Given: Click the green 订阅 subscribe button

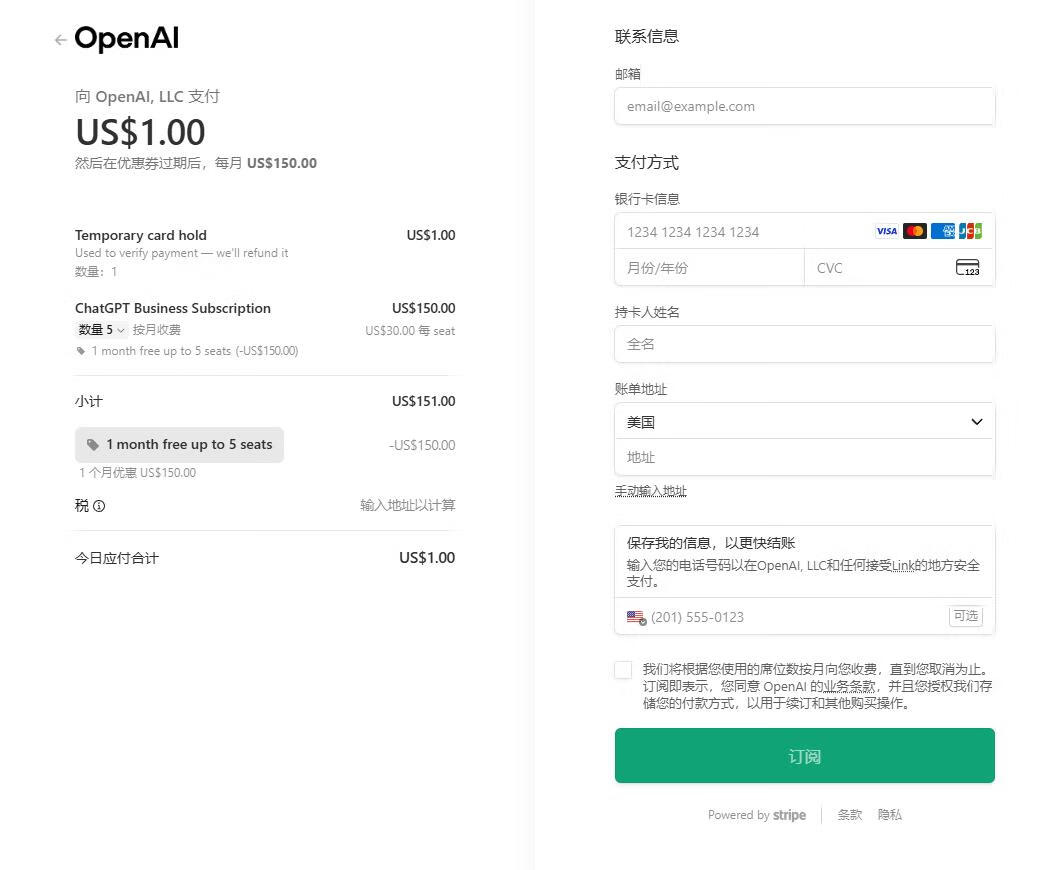Looking at the screenshot, I should (x=804, y=756).
